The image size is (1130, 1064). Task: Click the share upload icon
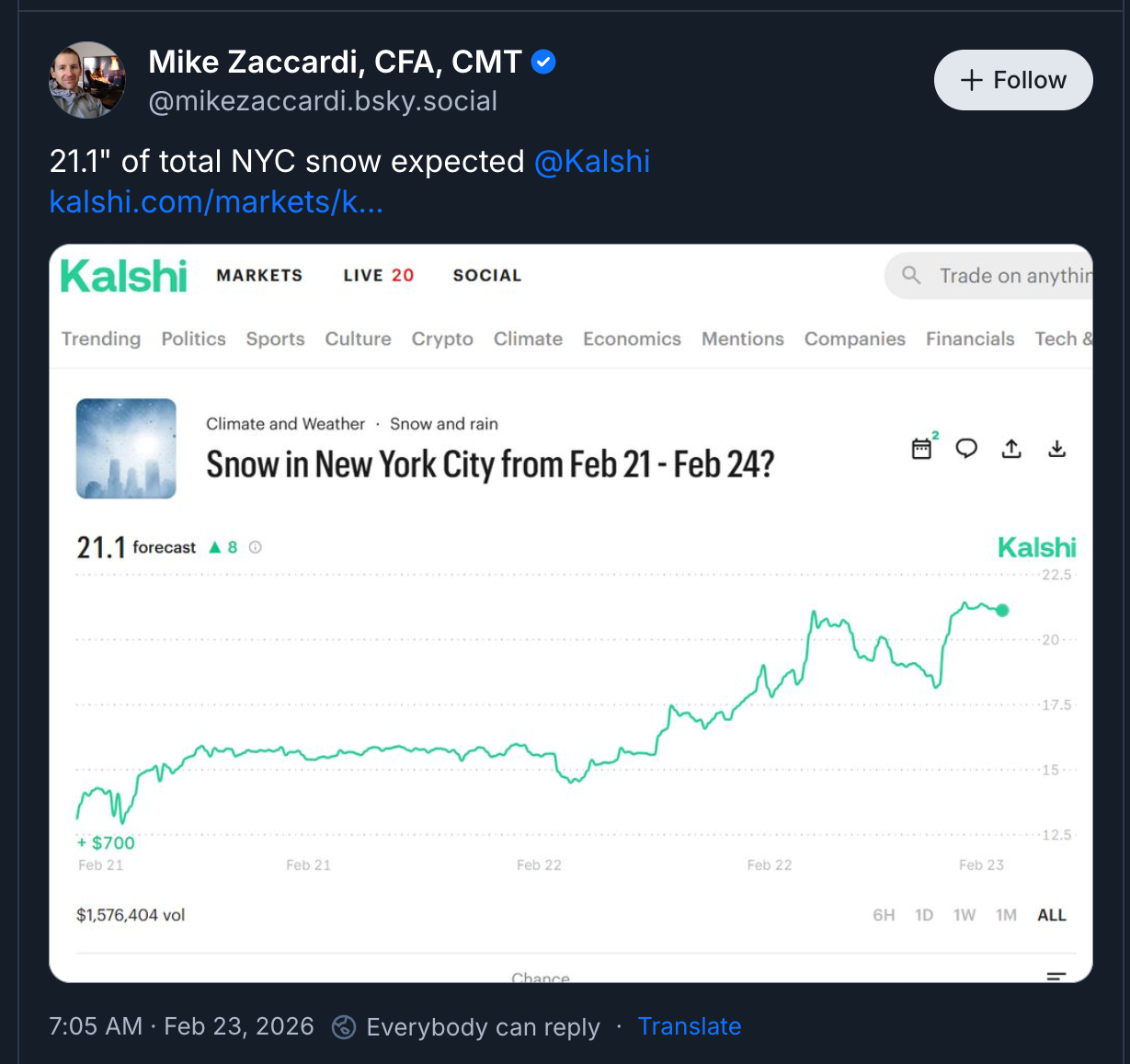[x=1011, y=449]
